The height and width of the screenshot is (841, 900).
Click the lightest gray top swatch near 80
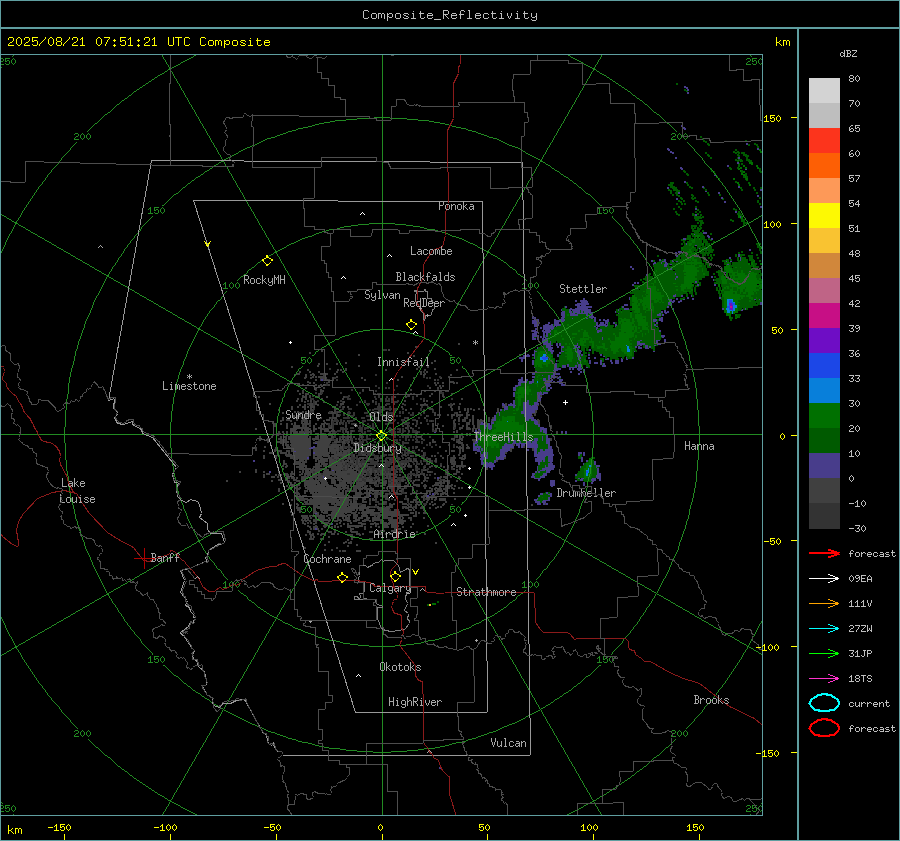tap(824, 91)
